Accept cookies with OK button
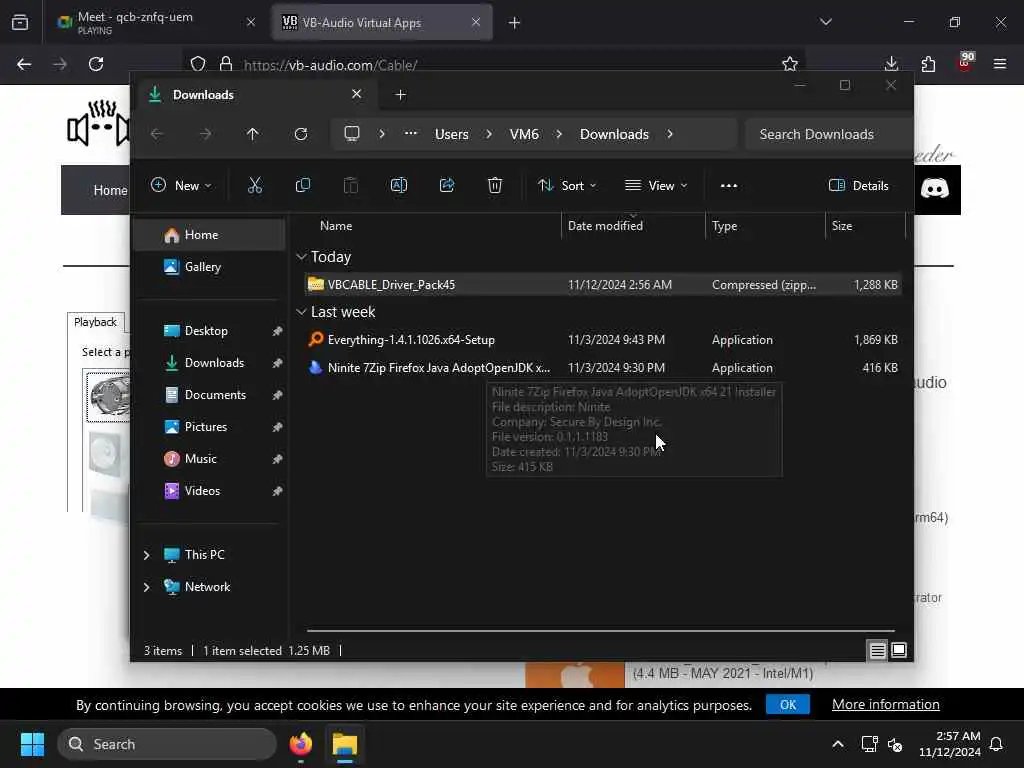The height and width of the screenshot is (768, 1024). [x=788, y=705]
